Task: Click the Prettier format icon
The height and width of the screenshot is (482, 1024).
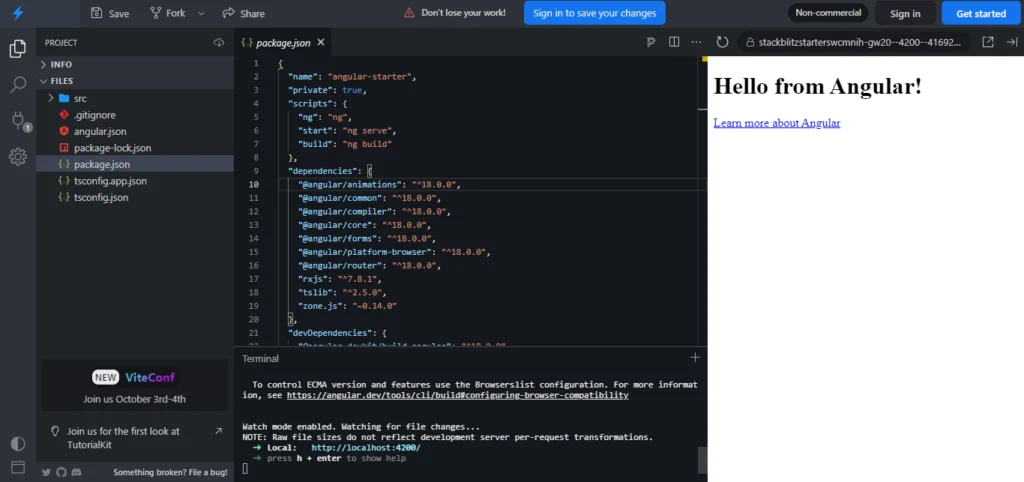Action: (x=650, y=42)
